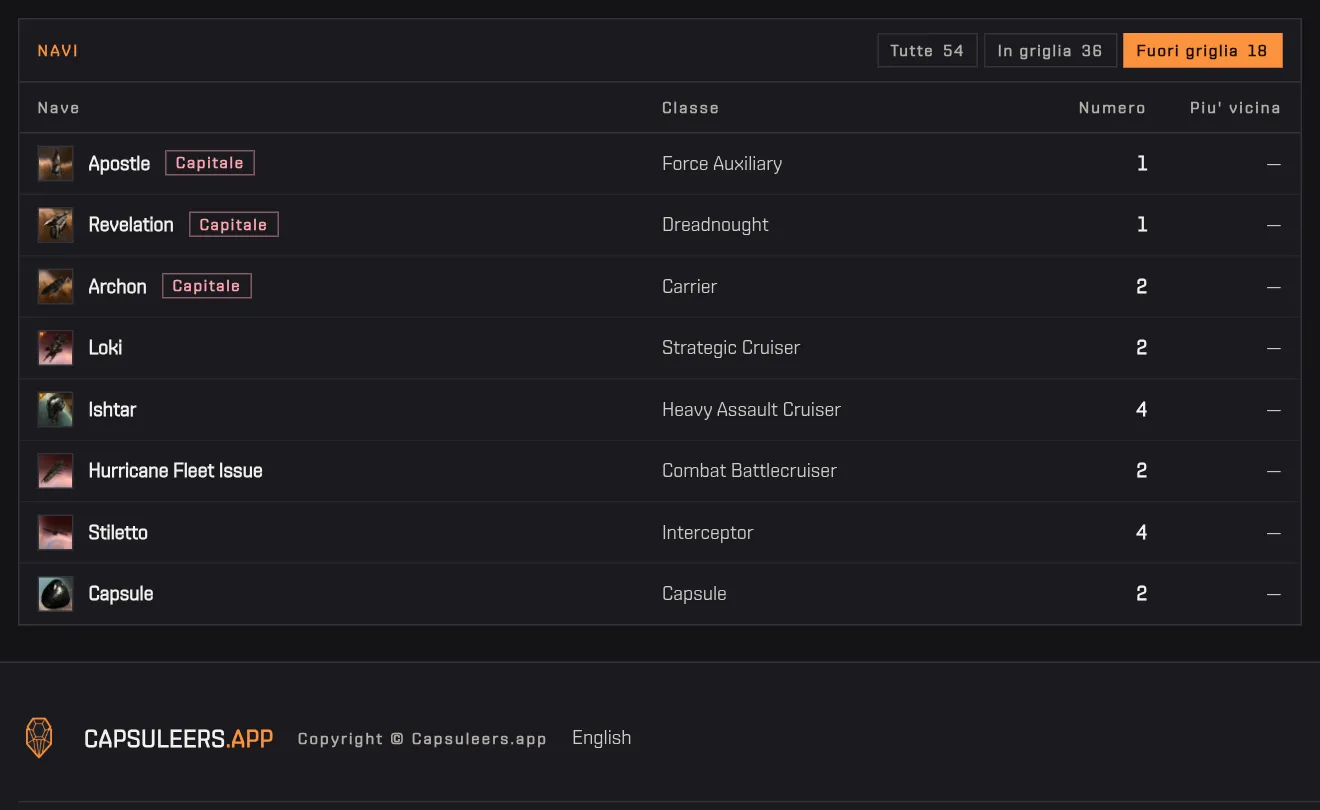Screen dimensions: 1320x810
Task: Select the Apostle ship name
Action: pos(119,164)
